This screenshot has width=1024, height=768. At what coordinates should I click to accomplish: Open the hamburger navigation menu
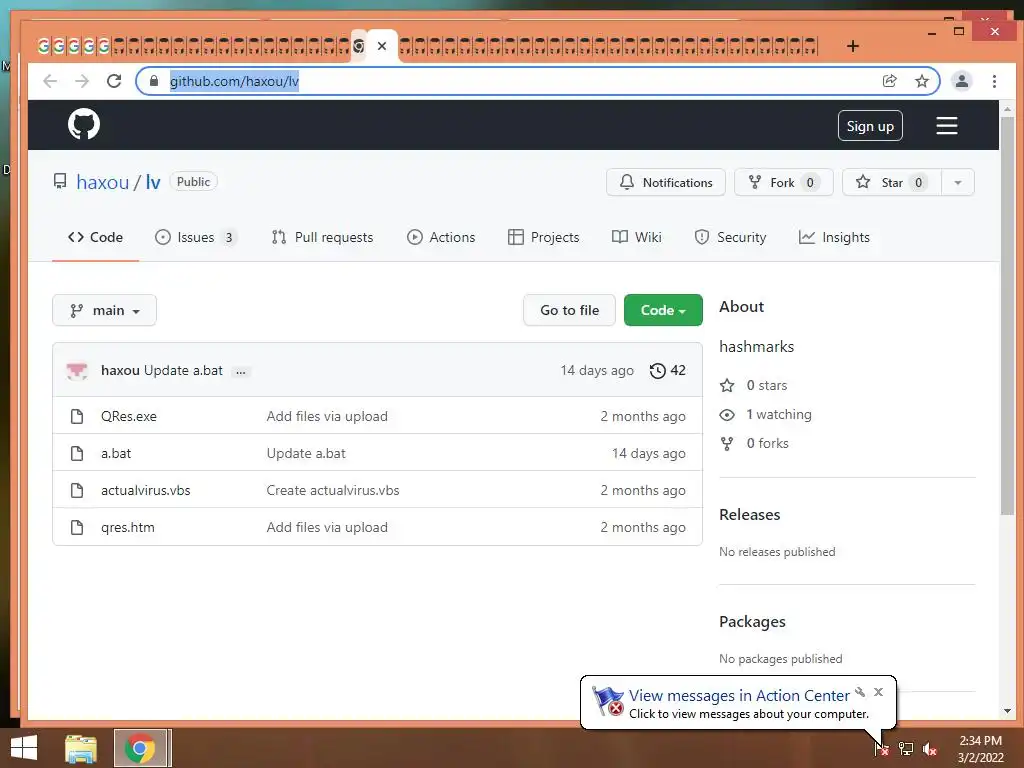pos(946,125)
